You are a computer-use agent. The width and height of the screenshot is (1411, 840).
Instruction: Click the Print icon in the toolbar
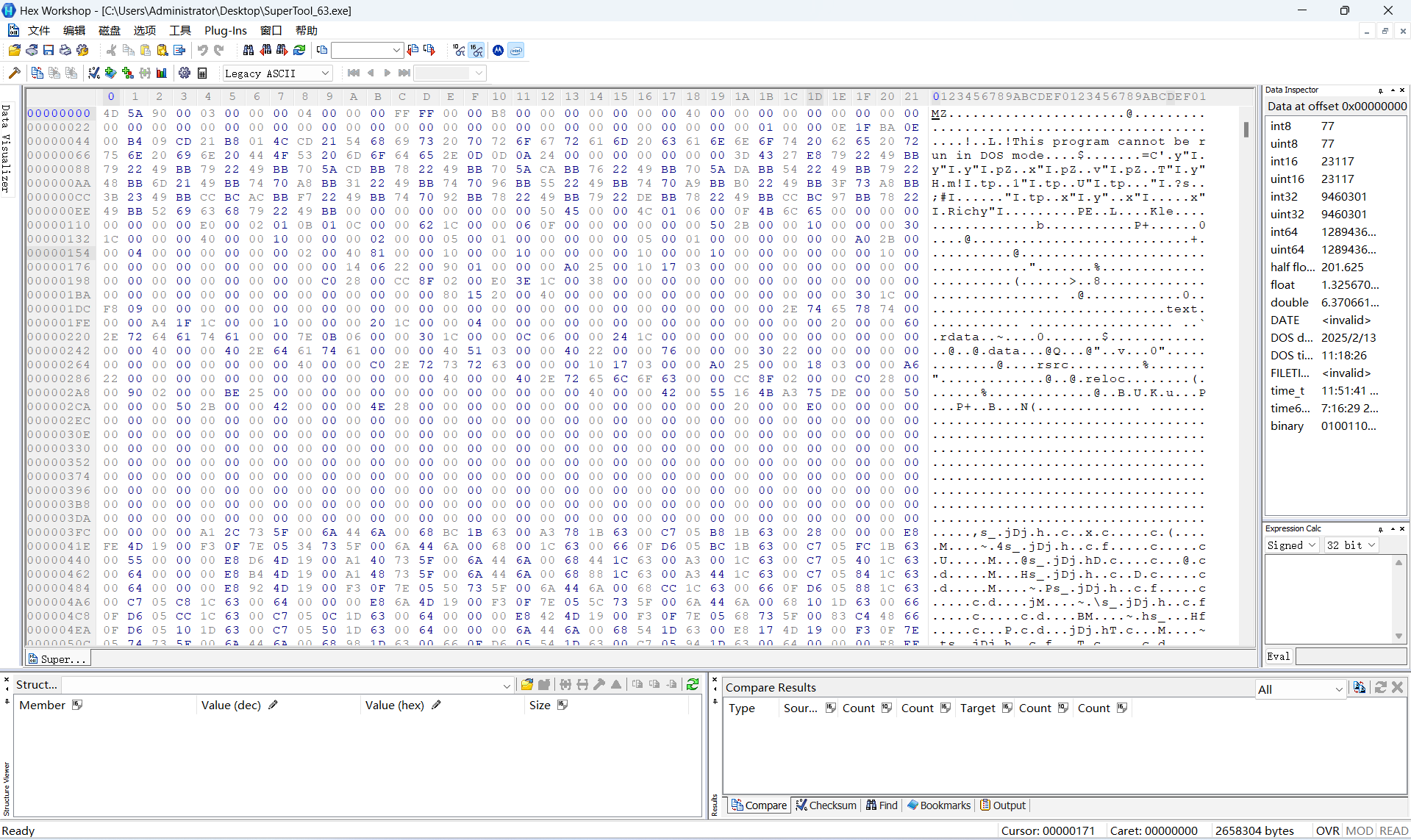pos(65,50)
